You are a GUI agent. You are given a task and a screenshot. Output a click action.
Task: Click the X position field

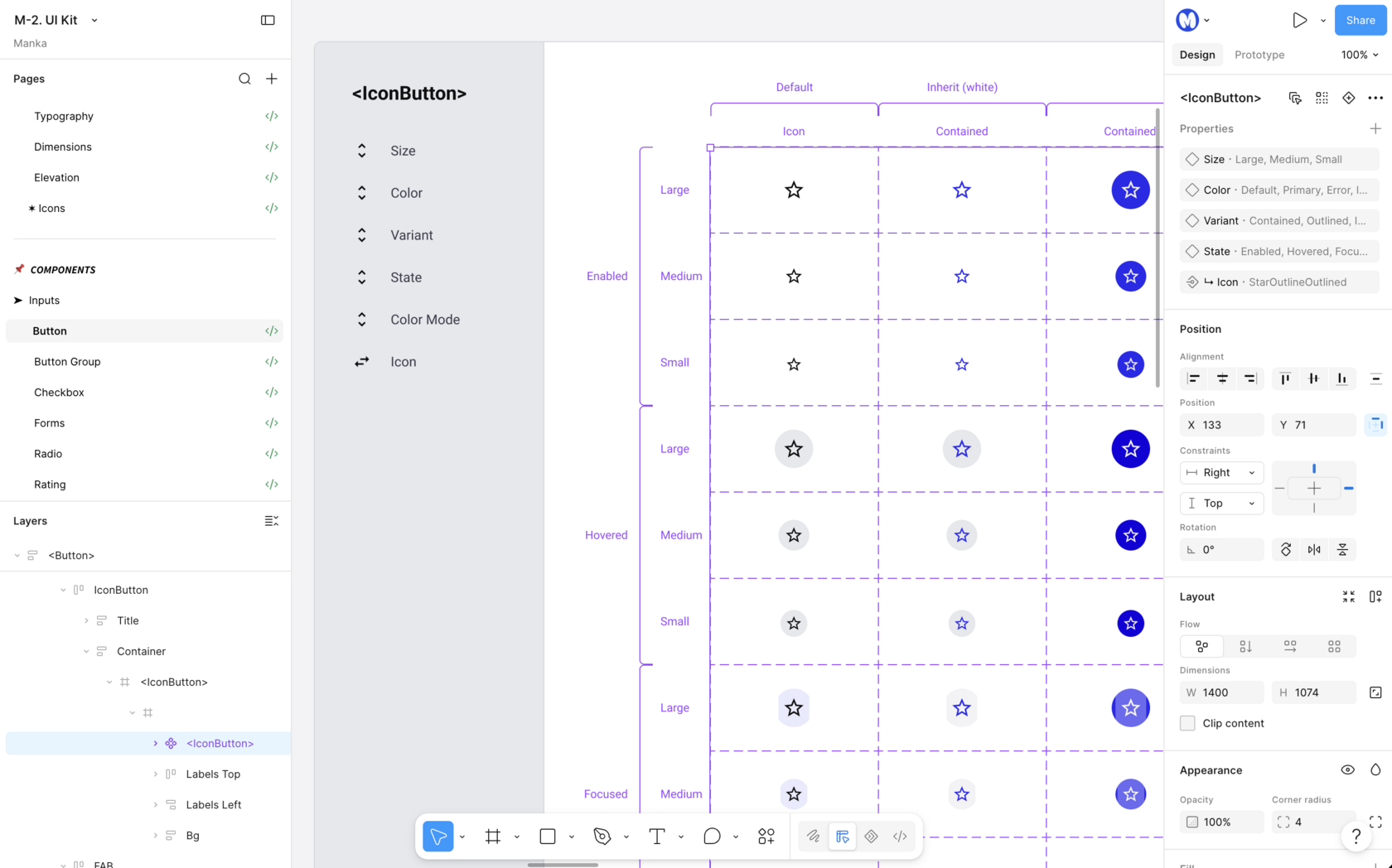click(x=1221, y=425)
